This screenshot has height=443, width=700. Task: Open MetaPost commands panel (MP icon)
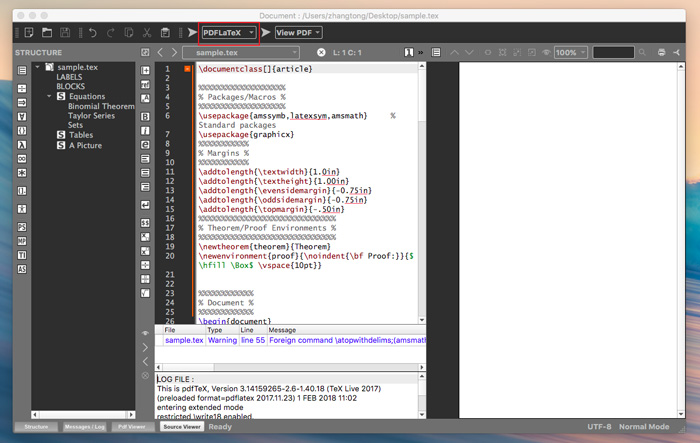coord(22,241)
